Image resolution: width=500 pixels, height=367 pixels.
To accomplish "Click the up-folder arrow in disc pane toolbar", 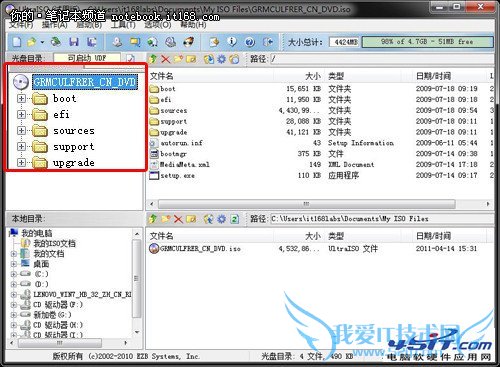I will [x=153, y=59].
